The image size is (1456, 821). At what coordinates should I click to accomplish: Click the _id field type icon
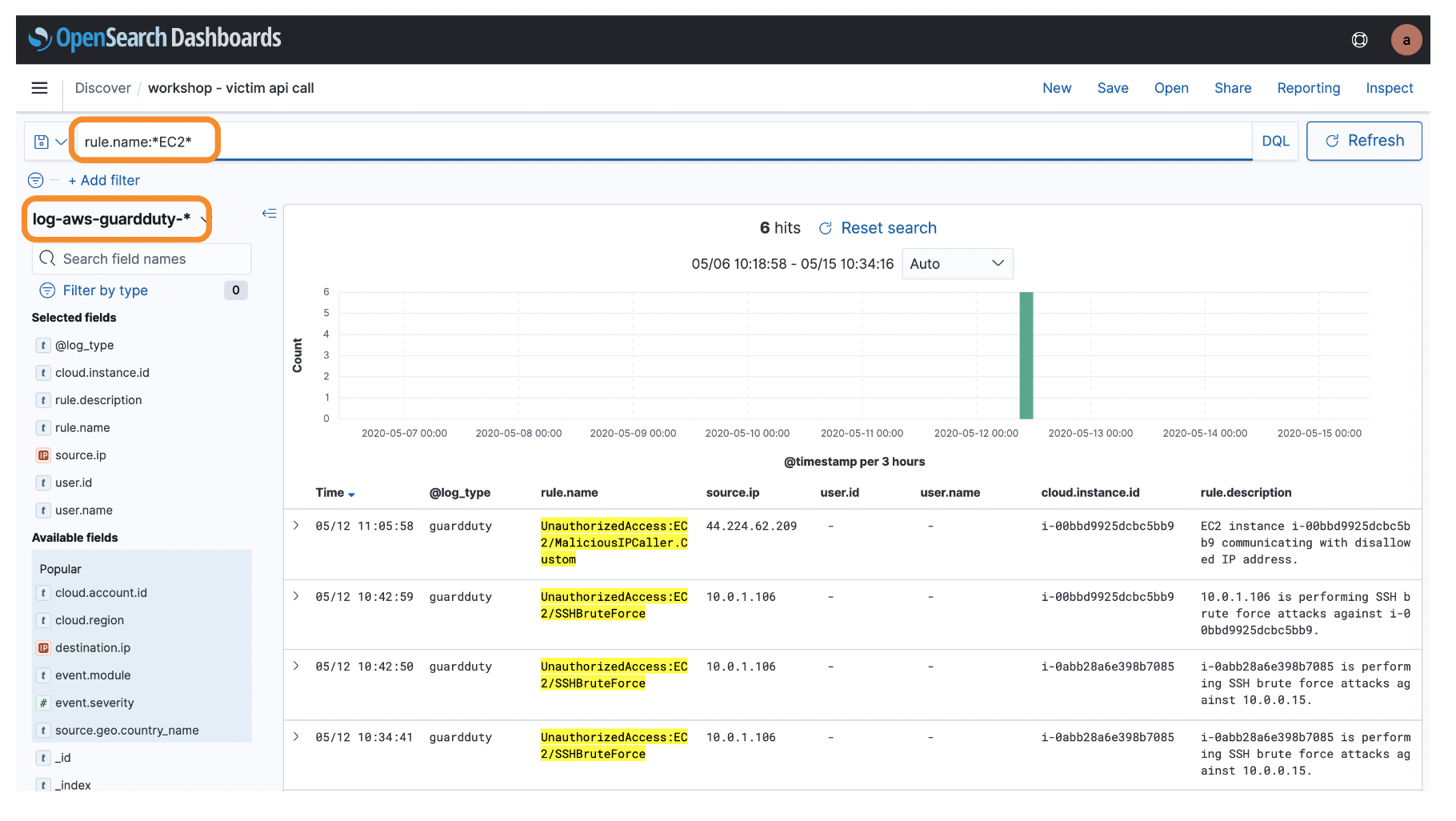pyautogui.click(x=43, y=758)
